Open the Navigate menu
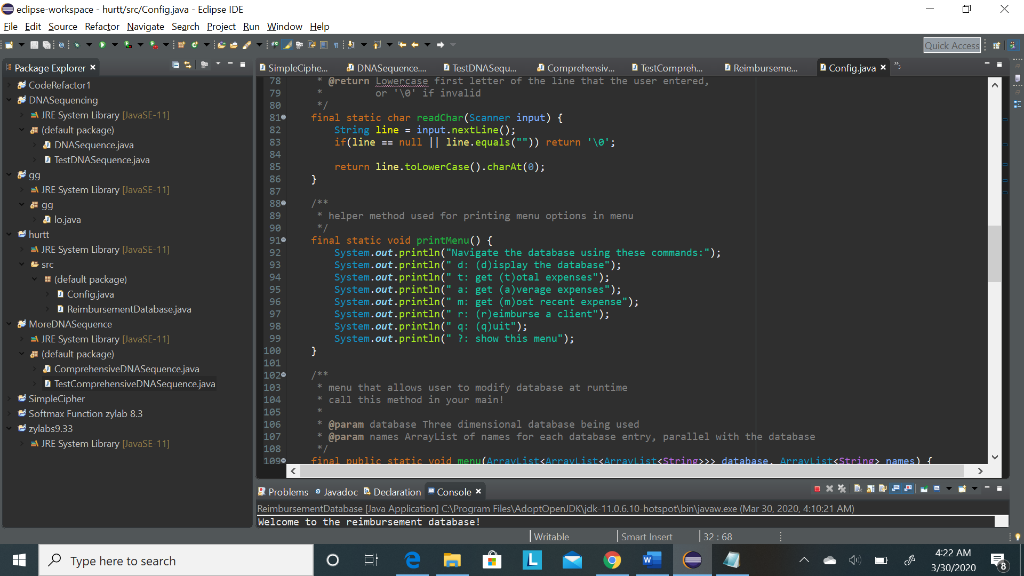The height and width of the screenshot is (576, 1024). tap(146, 27)
